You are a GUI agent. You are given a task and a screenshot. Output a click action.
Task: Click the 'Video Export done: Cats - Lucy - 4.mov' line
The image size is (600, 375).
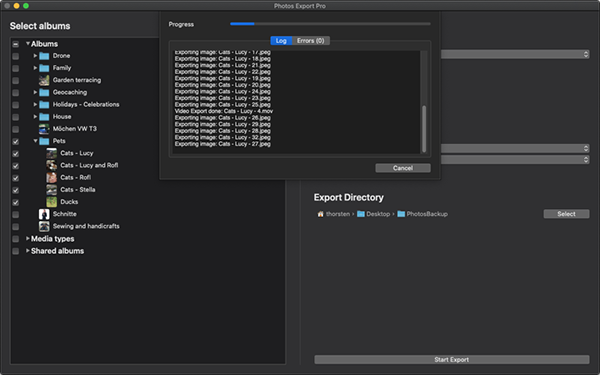(x=224, y=111)
